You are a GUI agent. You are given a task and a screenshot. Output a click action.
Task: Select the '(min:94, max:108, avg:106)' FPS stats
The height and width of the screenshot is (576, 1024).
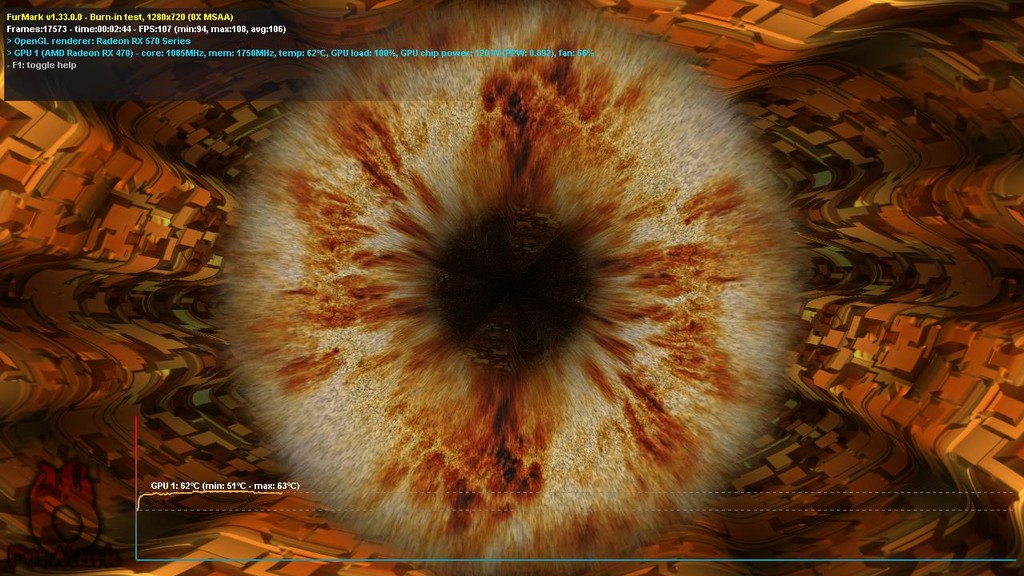(x=232, y=29)
